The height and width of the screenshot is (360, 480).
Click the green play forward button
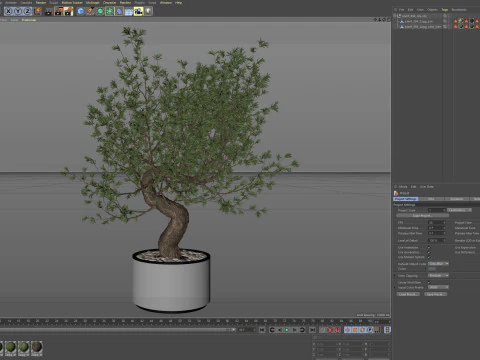point(287,330)
